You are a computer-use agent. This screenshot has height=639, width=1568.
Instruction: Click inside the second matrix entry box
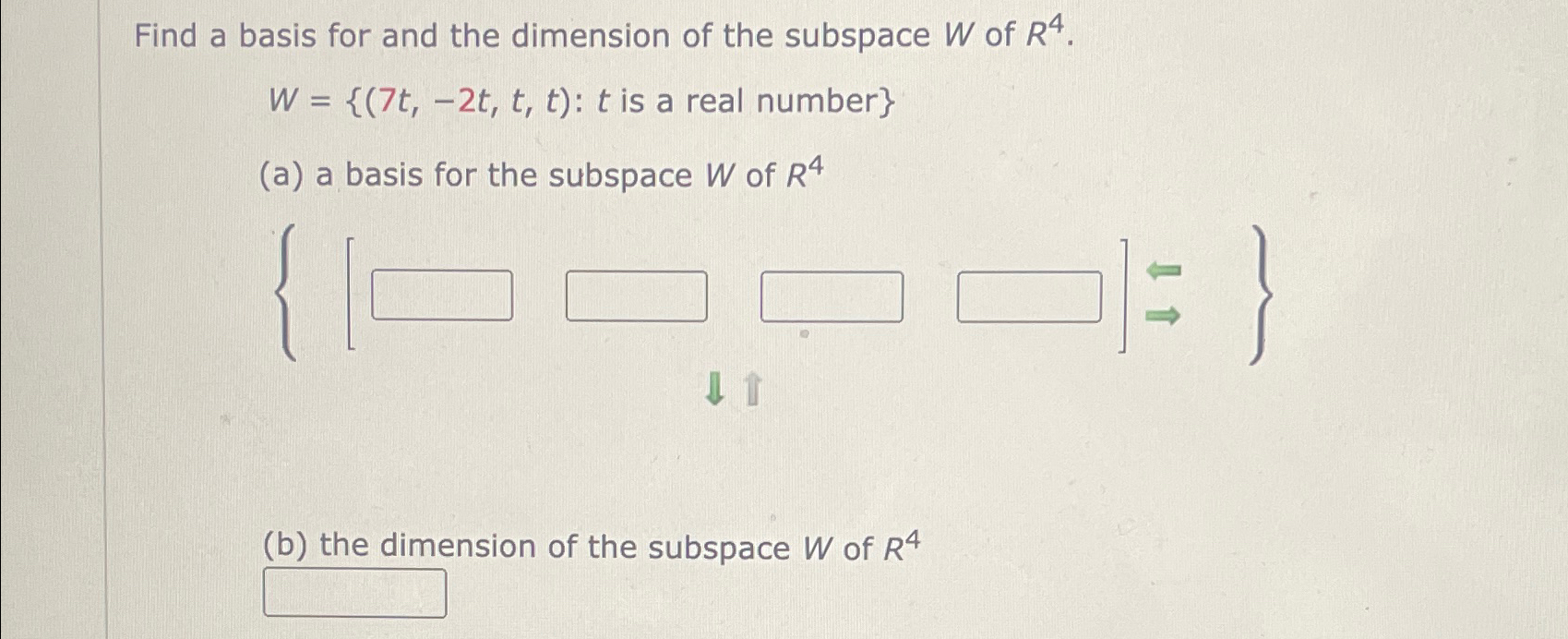637,294
